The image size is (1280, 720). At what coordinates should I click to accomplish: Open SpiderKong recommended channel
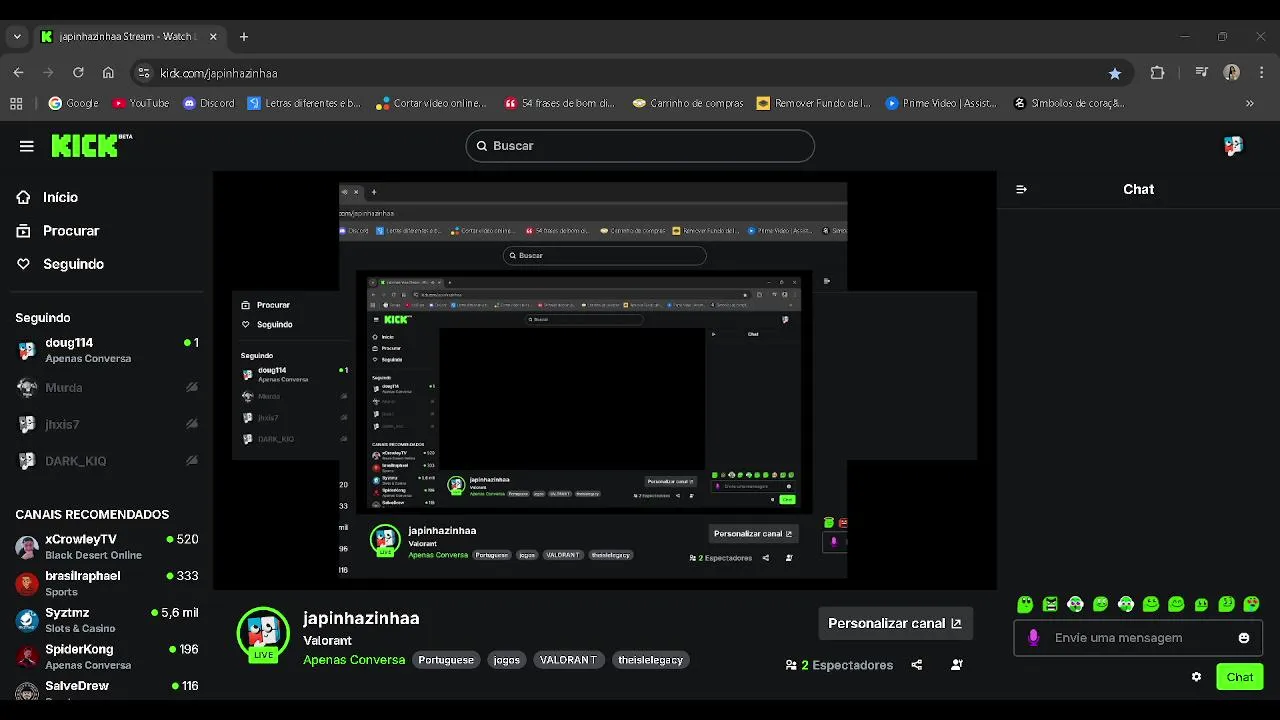point(107,657)
